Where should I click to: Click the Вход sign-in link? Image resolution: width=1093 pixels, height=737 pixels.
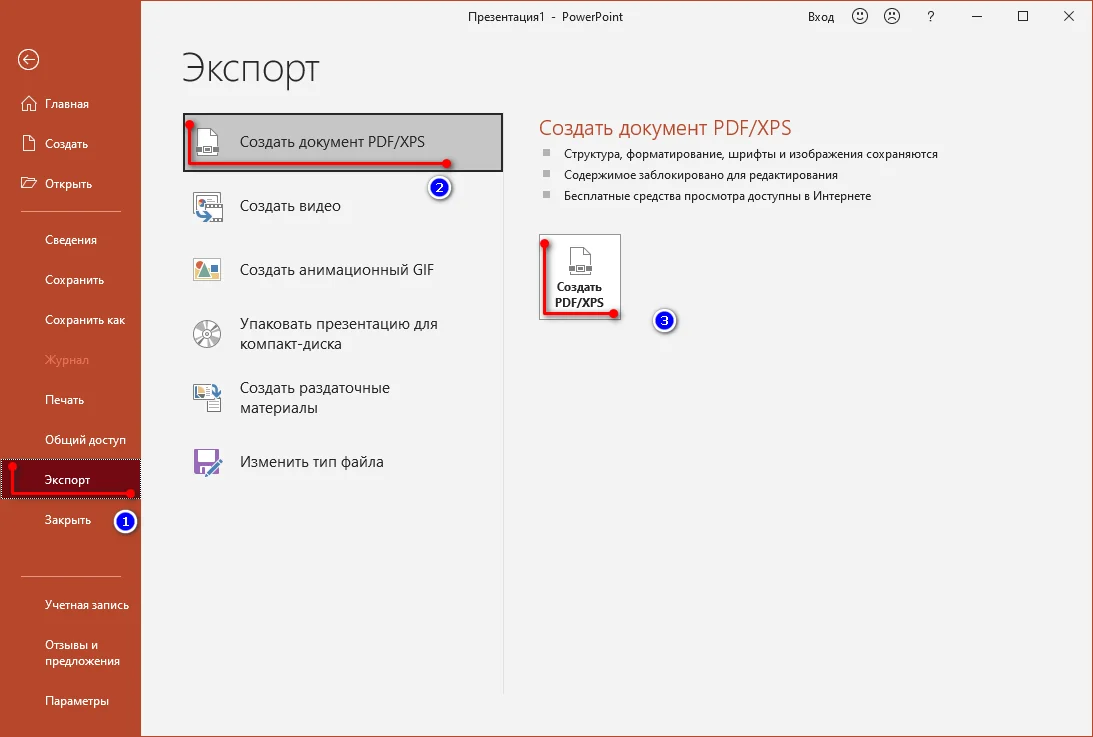[821, 17]
